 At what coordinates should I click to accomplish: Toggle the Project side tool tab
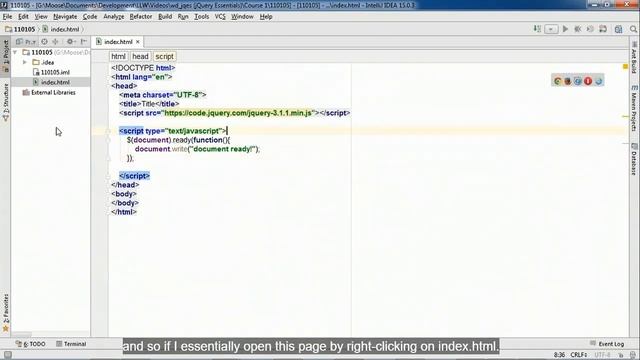(6, 56)
